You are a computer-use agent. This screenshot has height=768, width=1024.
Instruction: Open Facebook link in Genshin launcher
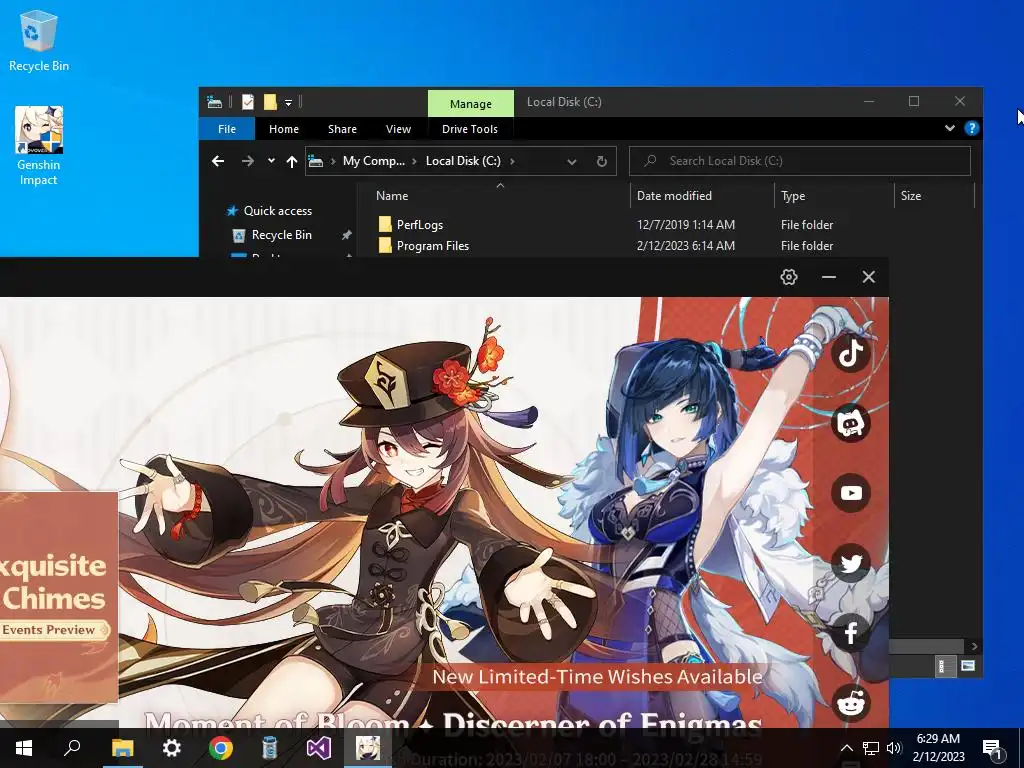tap(851, 633)
